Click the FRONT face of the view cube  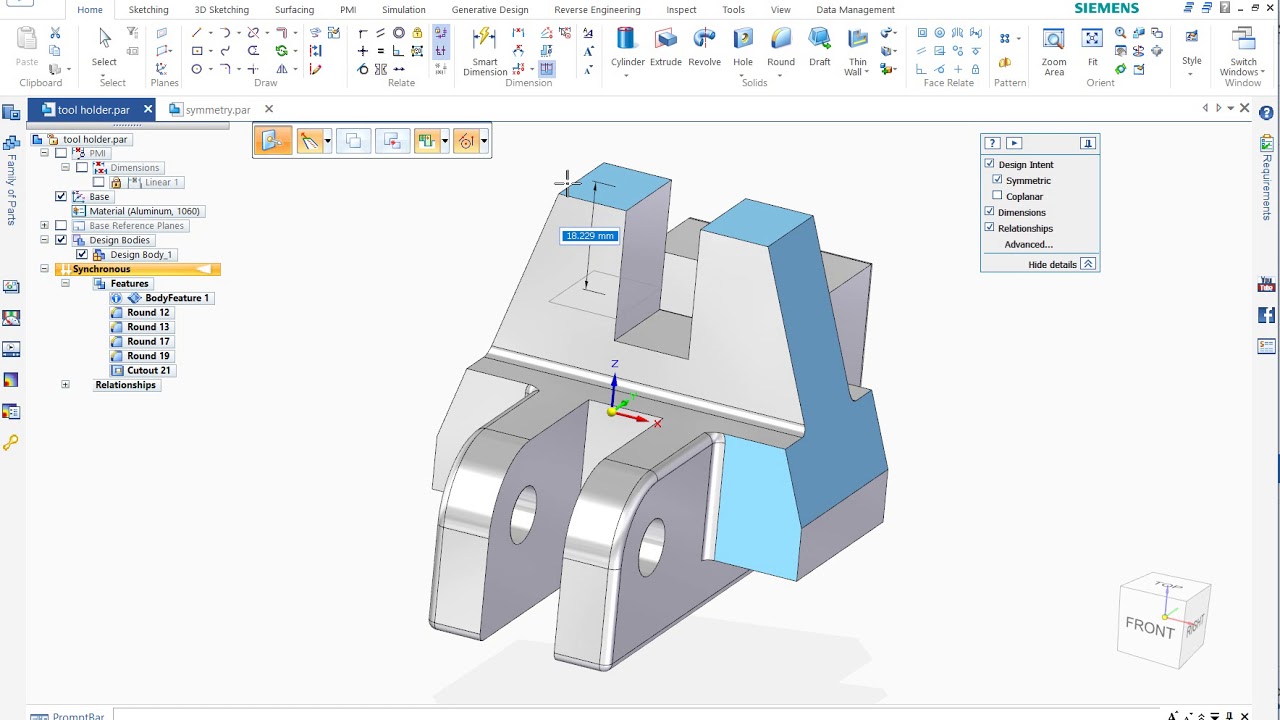1149,627
